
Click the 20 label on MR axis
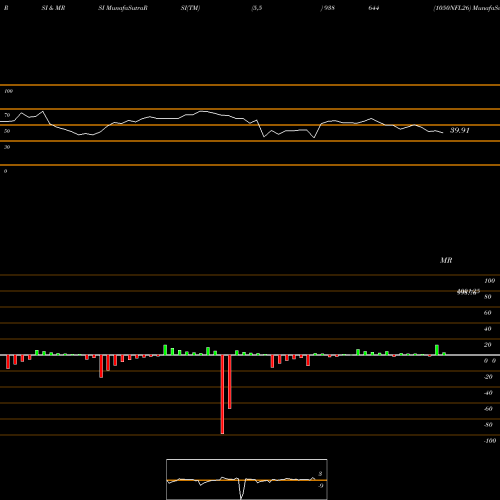(x=487, y=345)
